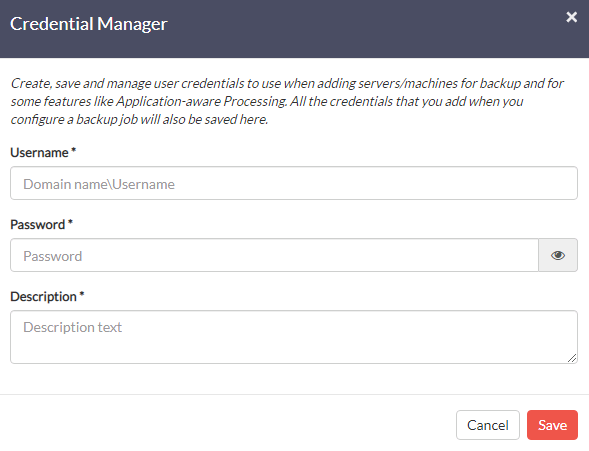This screenshot has width=589, height=451.
Task: Click into the Password input box
Action: click(x=275, y=255)
